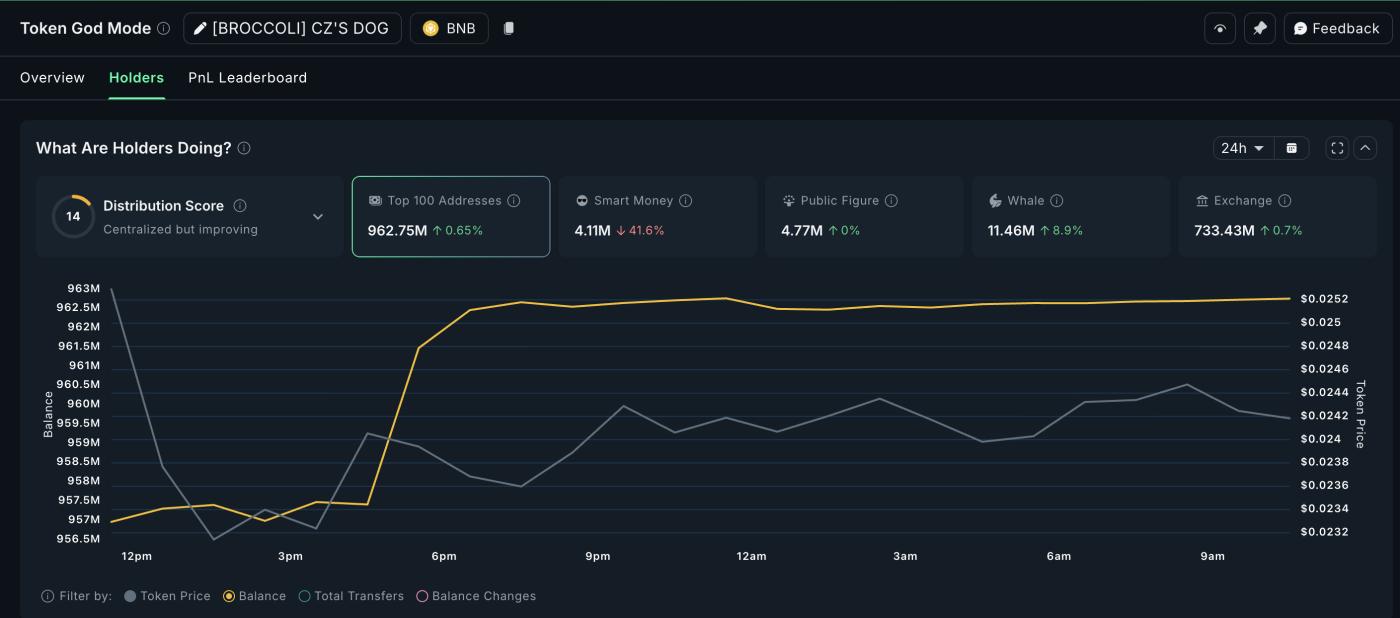The width and height of the screenshot is (1400, 618).
Task: Expand chart to fullscreen
Action: 1337,148
